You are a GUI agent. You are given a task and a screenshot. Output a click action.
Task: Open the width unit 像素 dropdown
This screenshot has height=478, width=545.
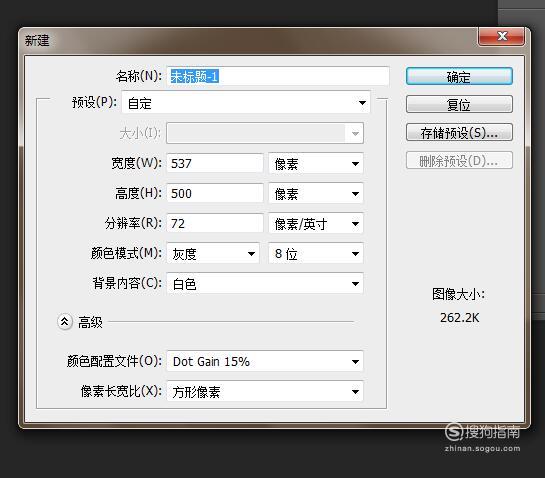point(316,163)
